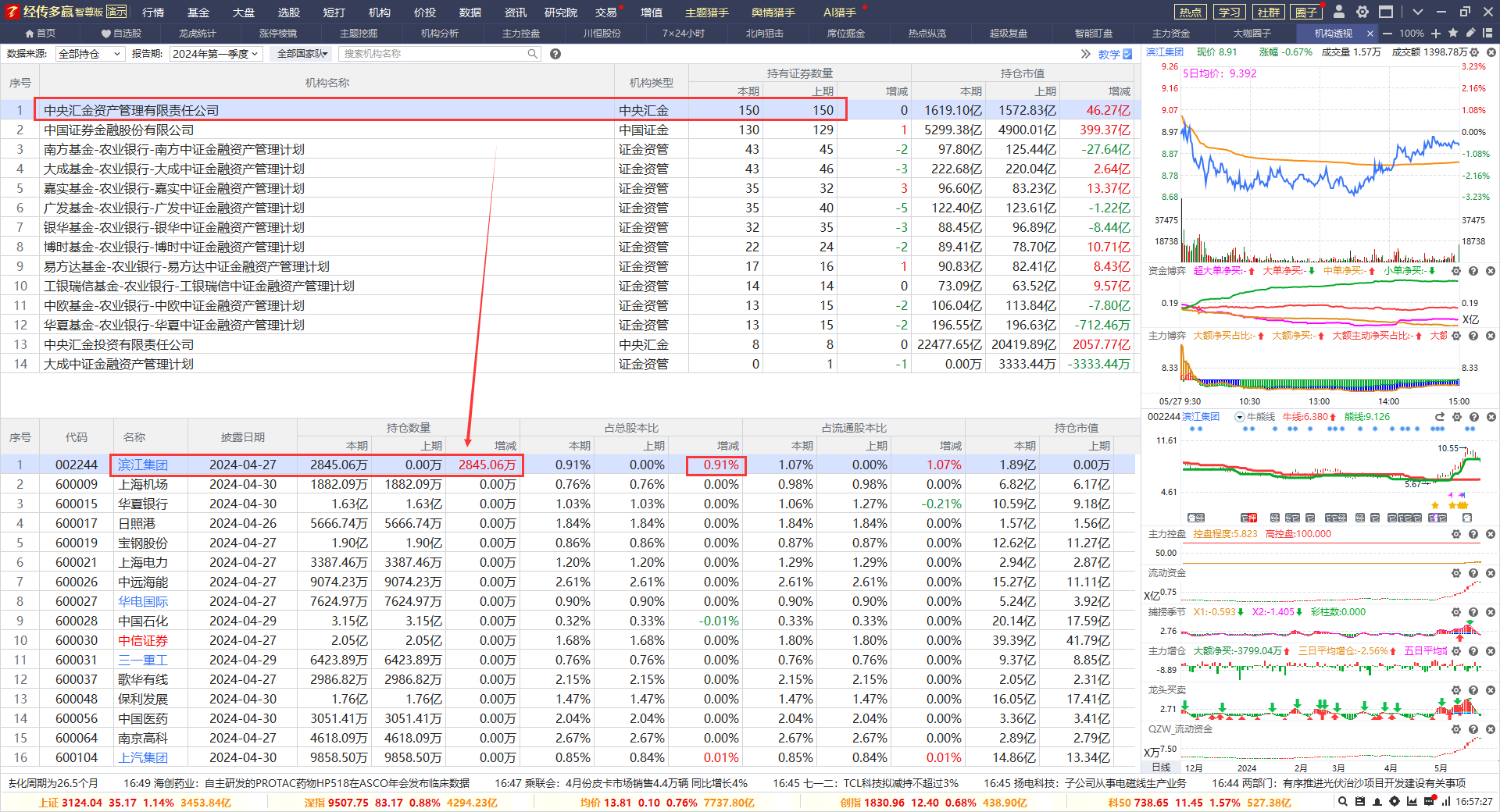Open help for 资金博弈 indicator
1500x812 pixels.
click(1473, 271)
